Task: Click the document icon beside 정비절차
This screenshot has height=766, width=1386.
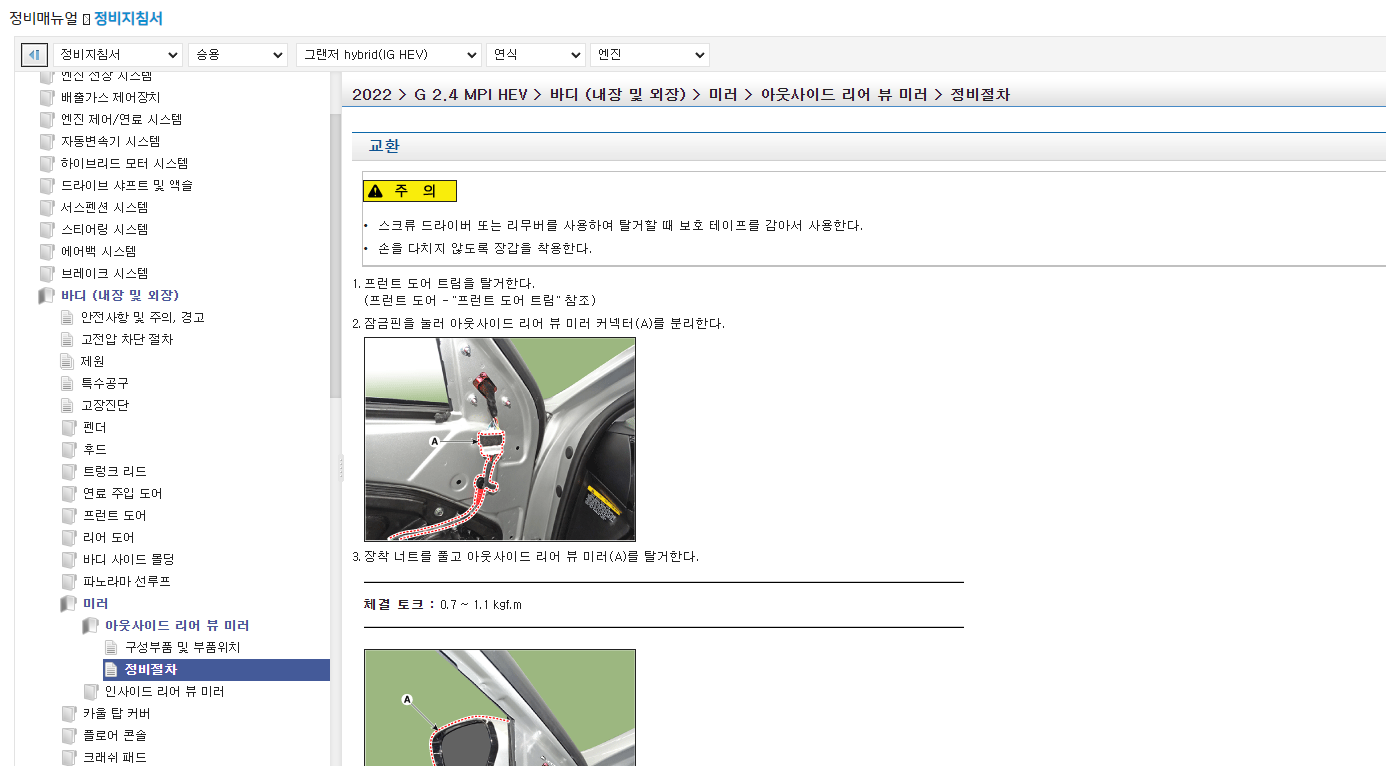Action: coord(111,670)
